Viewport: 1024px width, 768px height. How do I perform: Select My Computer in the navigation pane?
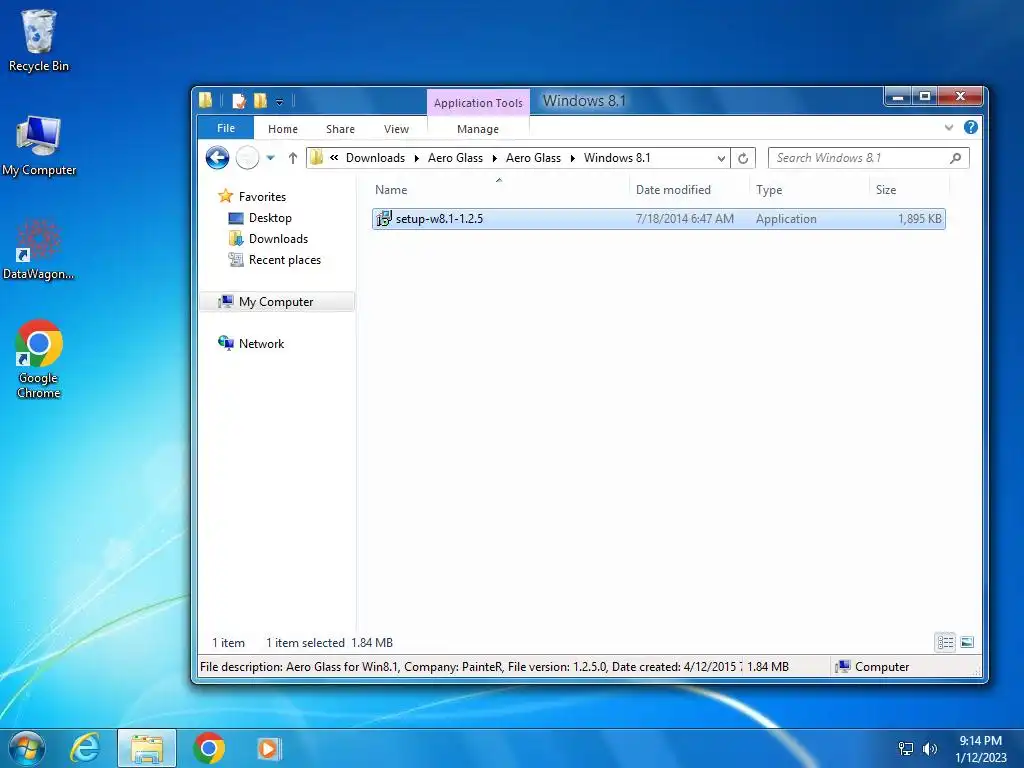(277, 302)
